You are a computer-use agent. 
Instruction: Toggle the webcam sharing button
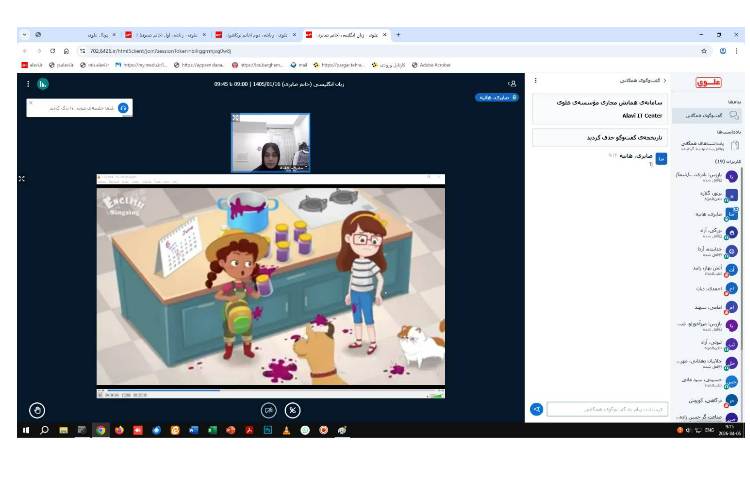269,410
